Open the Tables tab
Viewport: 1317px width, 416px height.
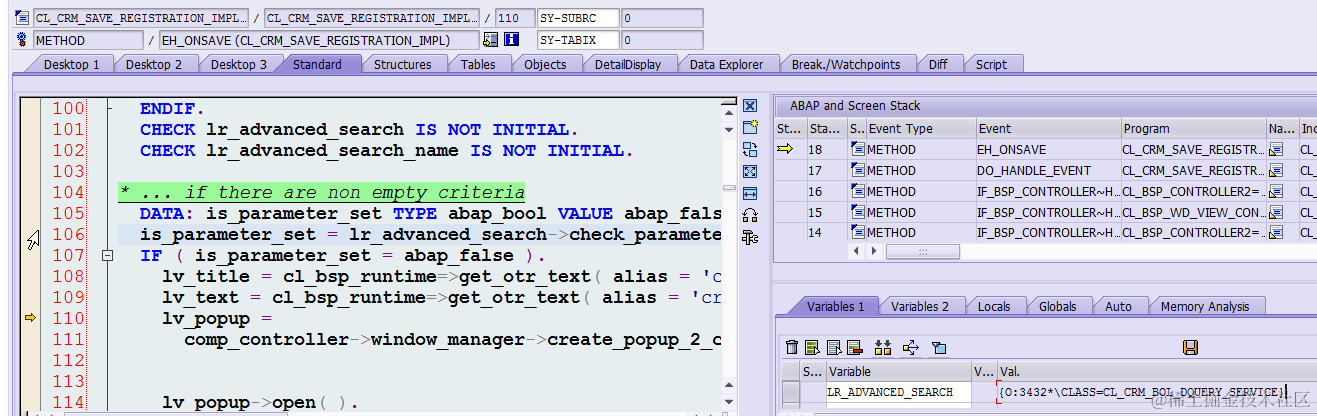point(478,64)
